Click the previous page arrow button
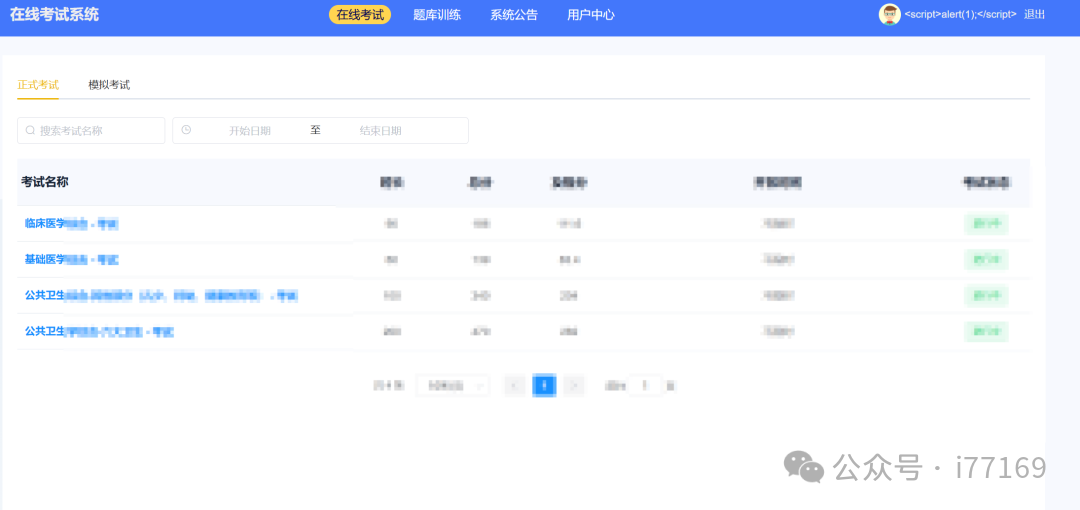This screenshot has width=1080, height=510. point(515,385)
